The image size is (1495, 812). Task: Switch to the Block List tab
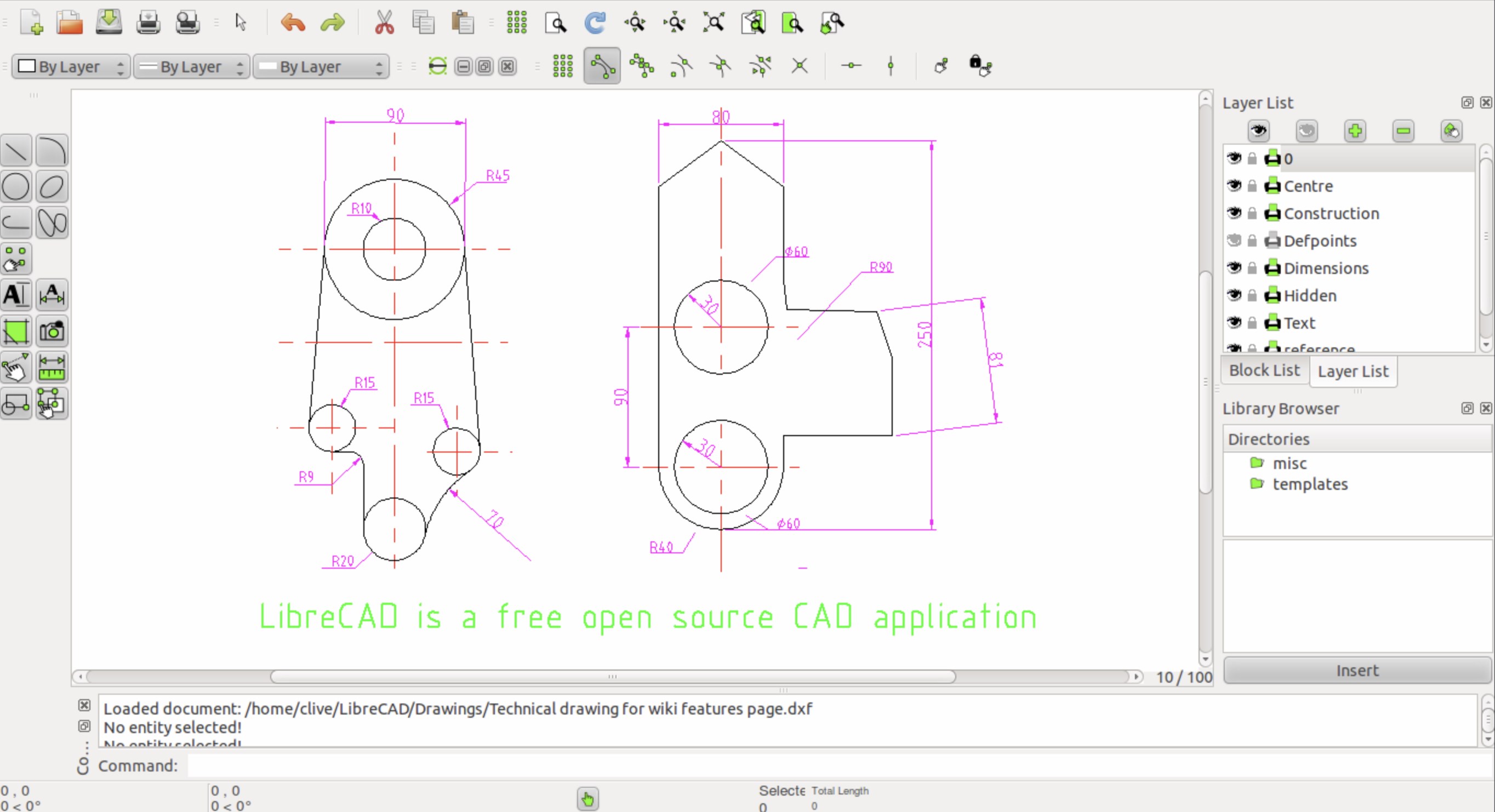pos(1264,370)
